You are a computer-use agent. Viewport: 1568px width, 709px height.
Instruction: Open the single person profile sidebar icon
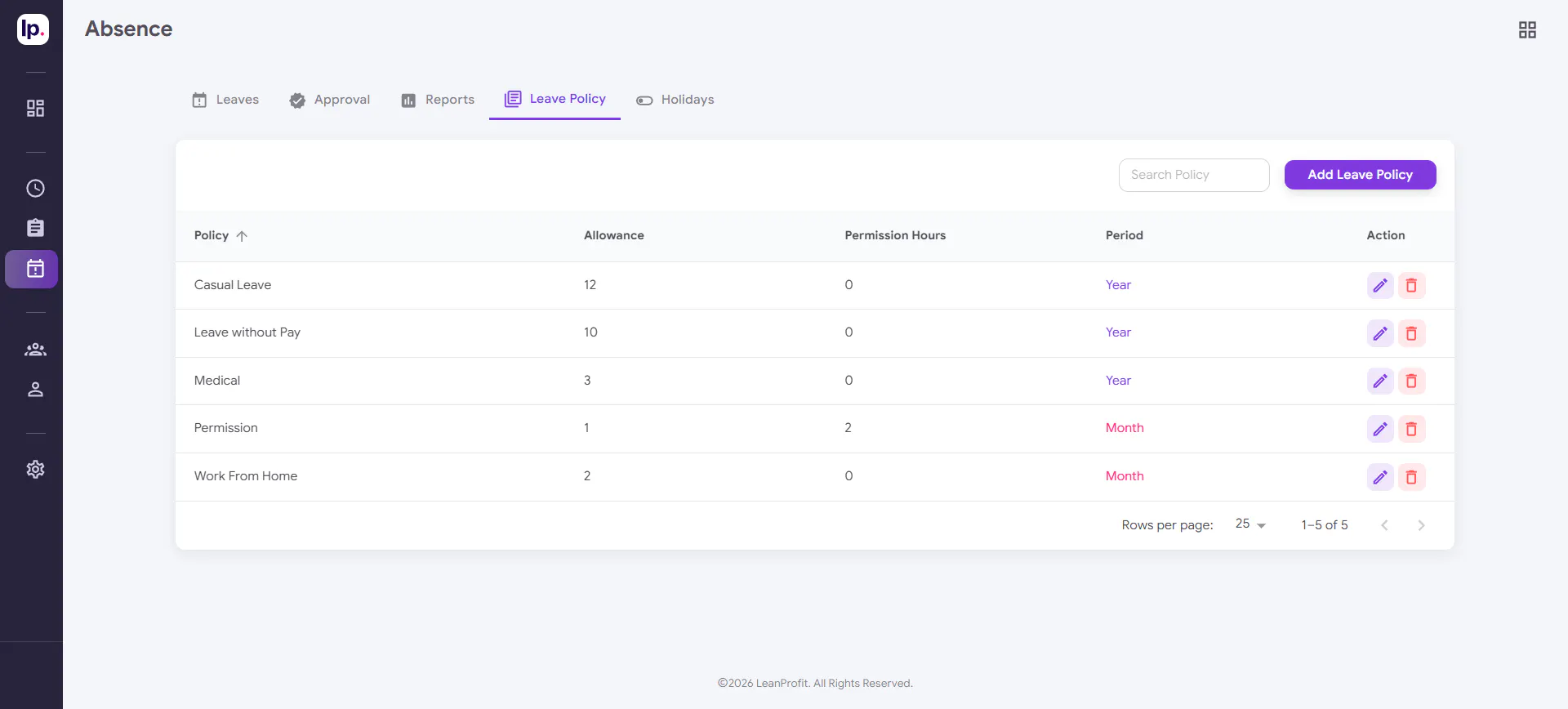tap(35, 390)
